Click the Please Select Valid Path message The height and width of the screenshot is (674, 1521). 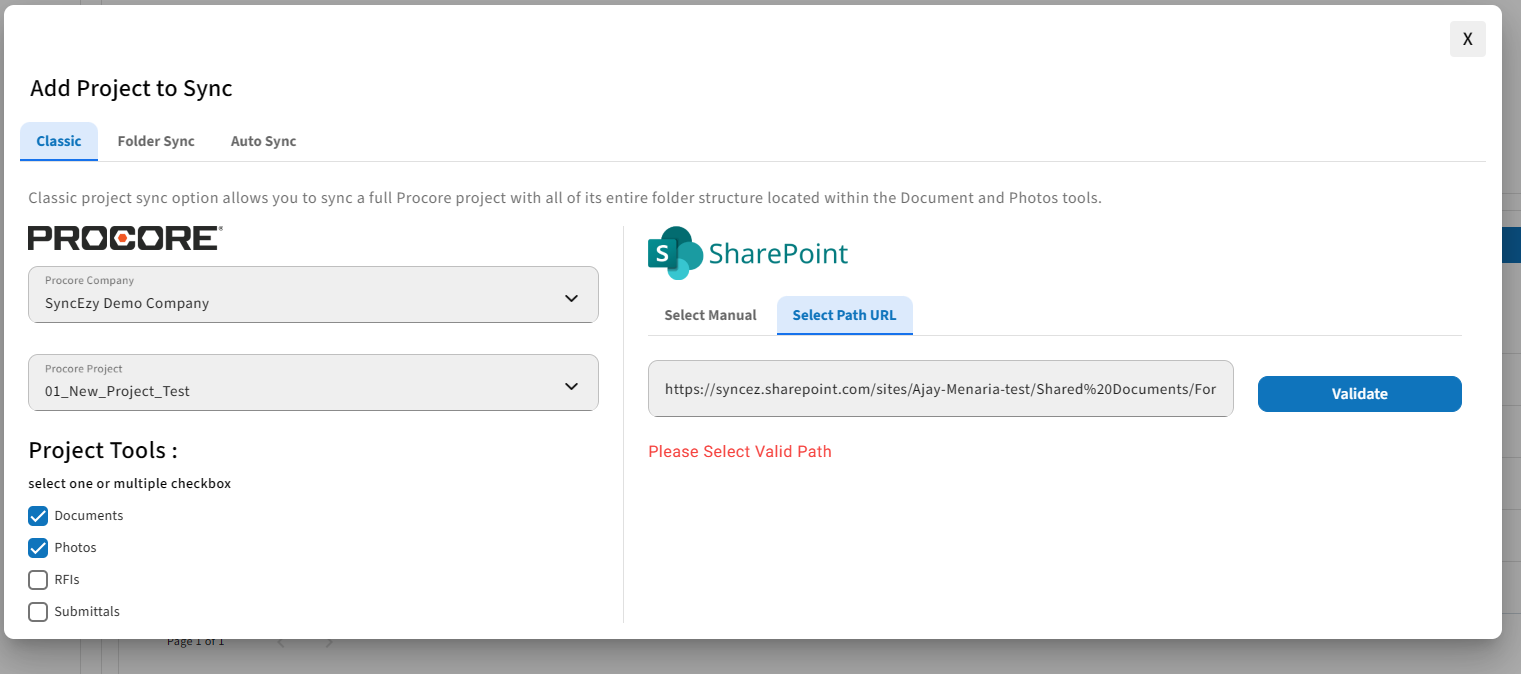pyautogui.click(x=740, y=451)
